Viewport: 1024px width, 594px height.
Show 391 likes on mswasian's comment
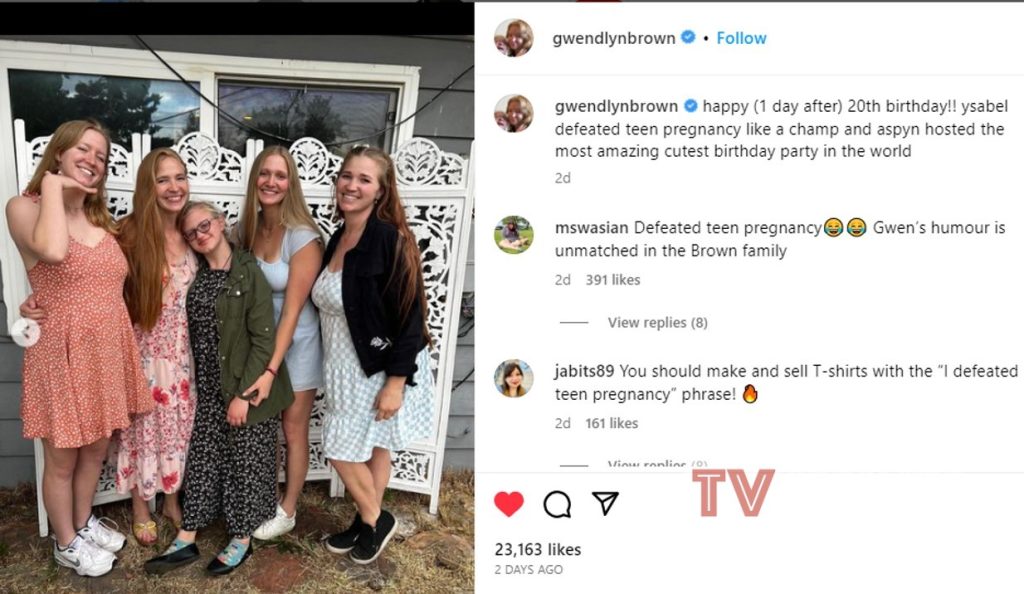click(613, 280)
